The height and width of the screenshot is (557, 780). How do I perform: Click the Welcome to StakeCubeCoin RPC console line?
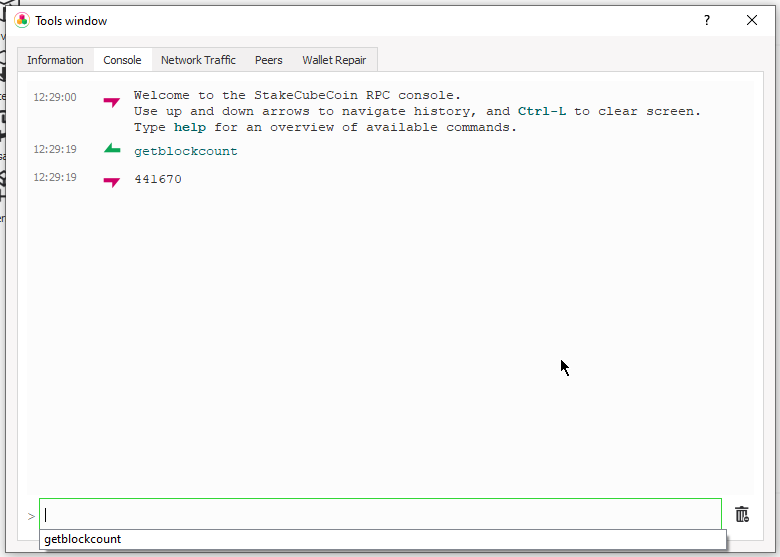click(297, 95)
